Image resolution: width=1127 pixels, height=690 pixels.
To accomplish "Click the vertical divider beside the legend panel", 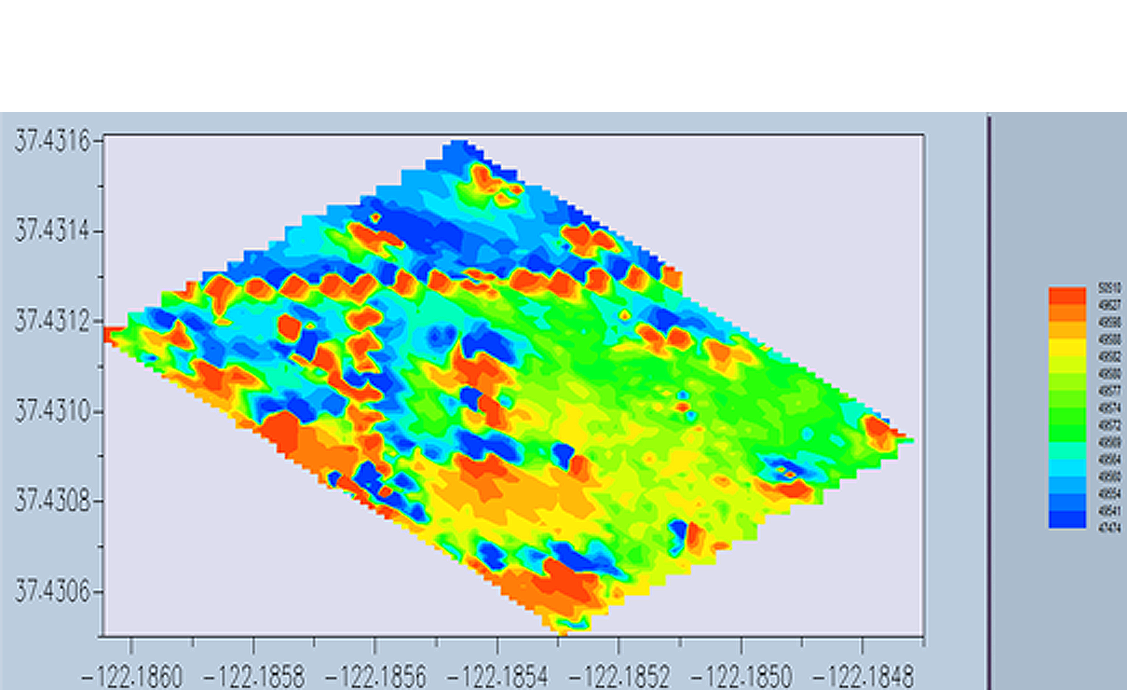I will pyautogui.click(x=989, y=400).
